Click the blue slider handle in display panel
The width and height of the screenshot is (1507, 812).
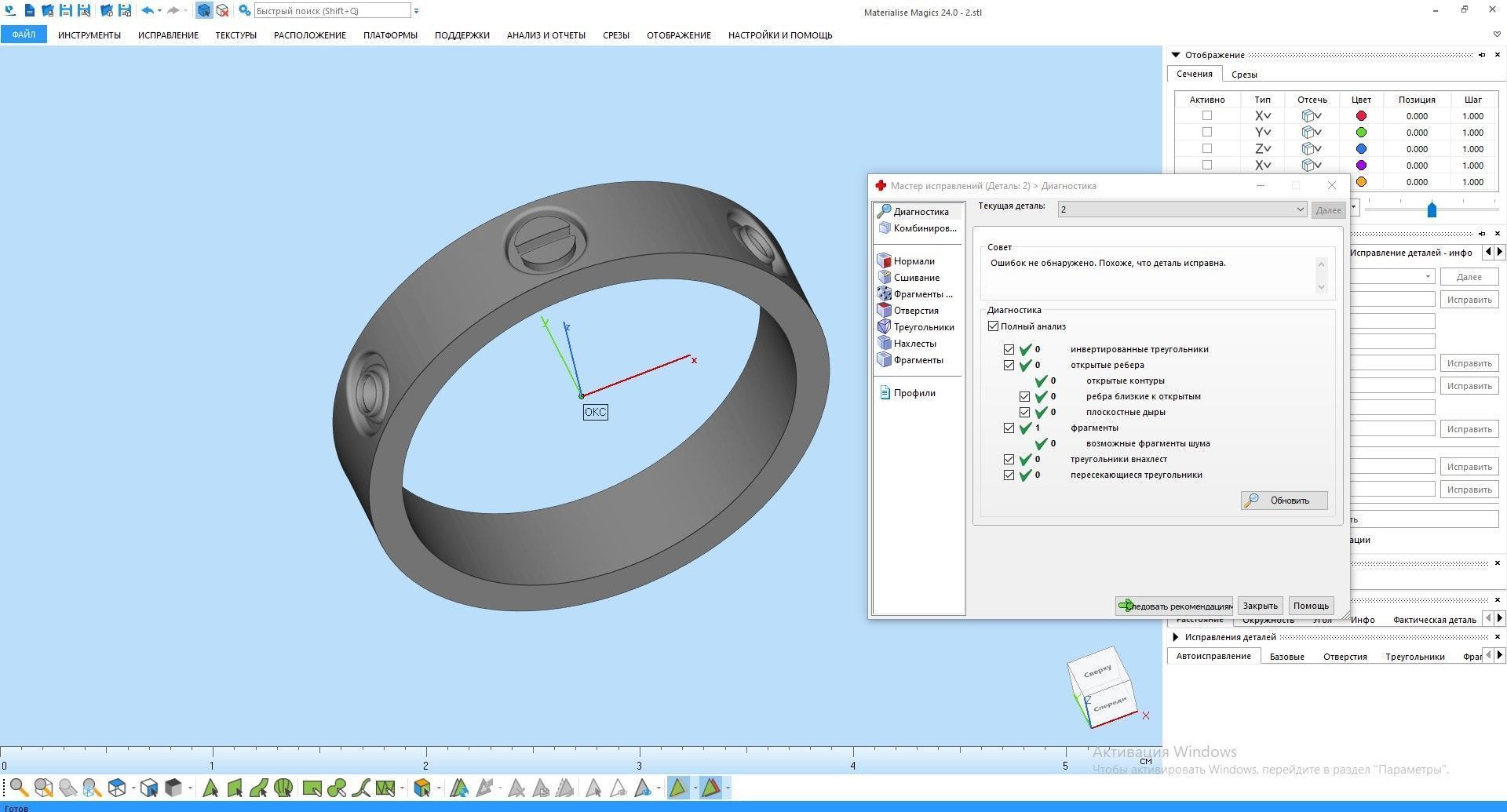(x=1432, y=209)
